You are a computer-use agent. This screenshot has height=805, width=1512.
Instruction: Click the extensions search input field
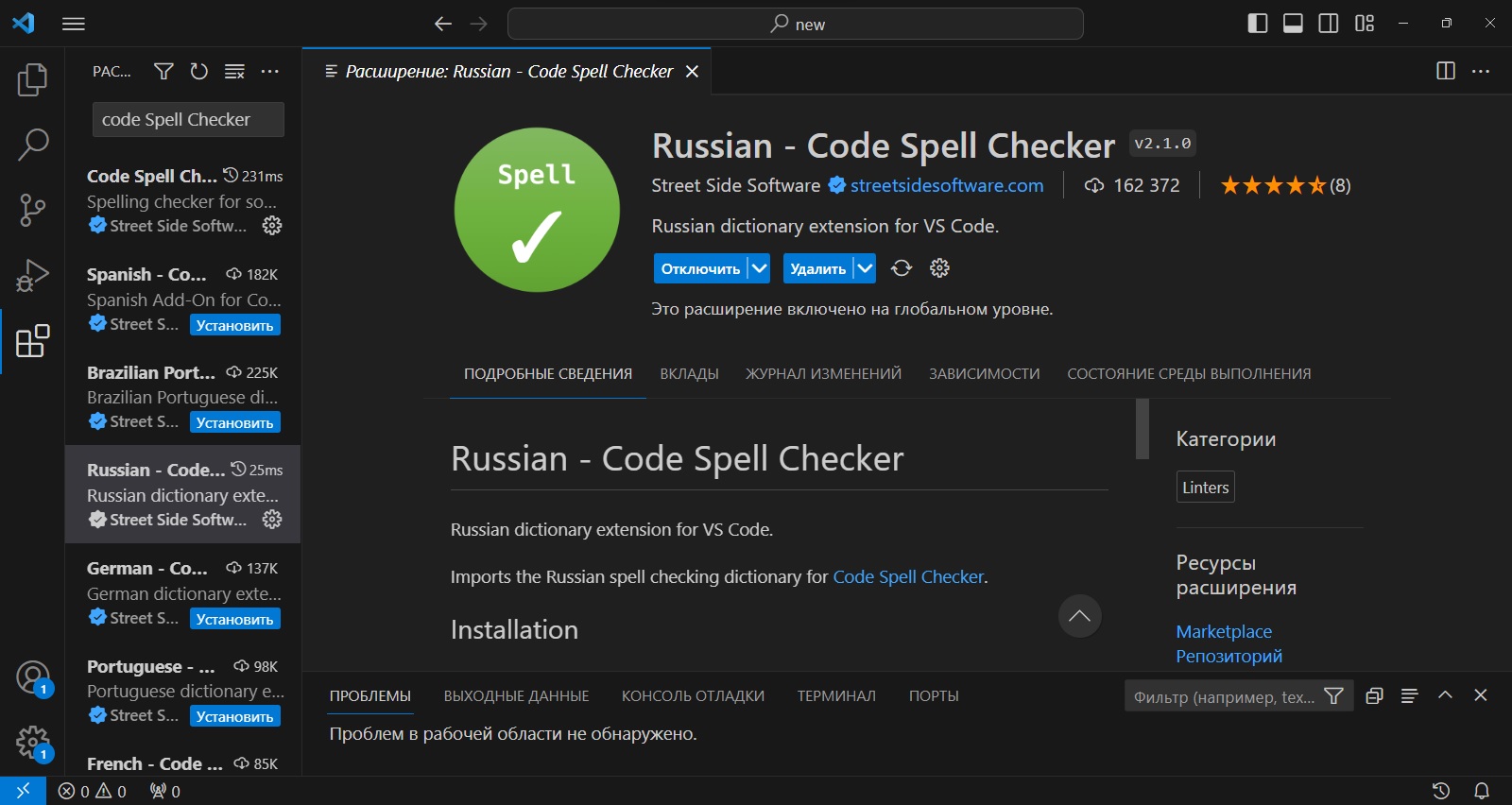(x=188, y=120)
